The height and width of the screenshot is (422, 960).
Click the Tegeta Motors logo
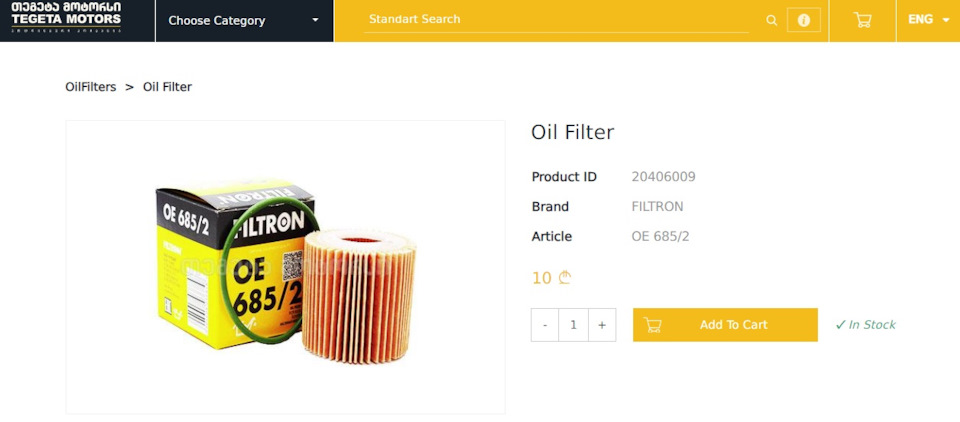[x=66, y=19]
